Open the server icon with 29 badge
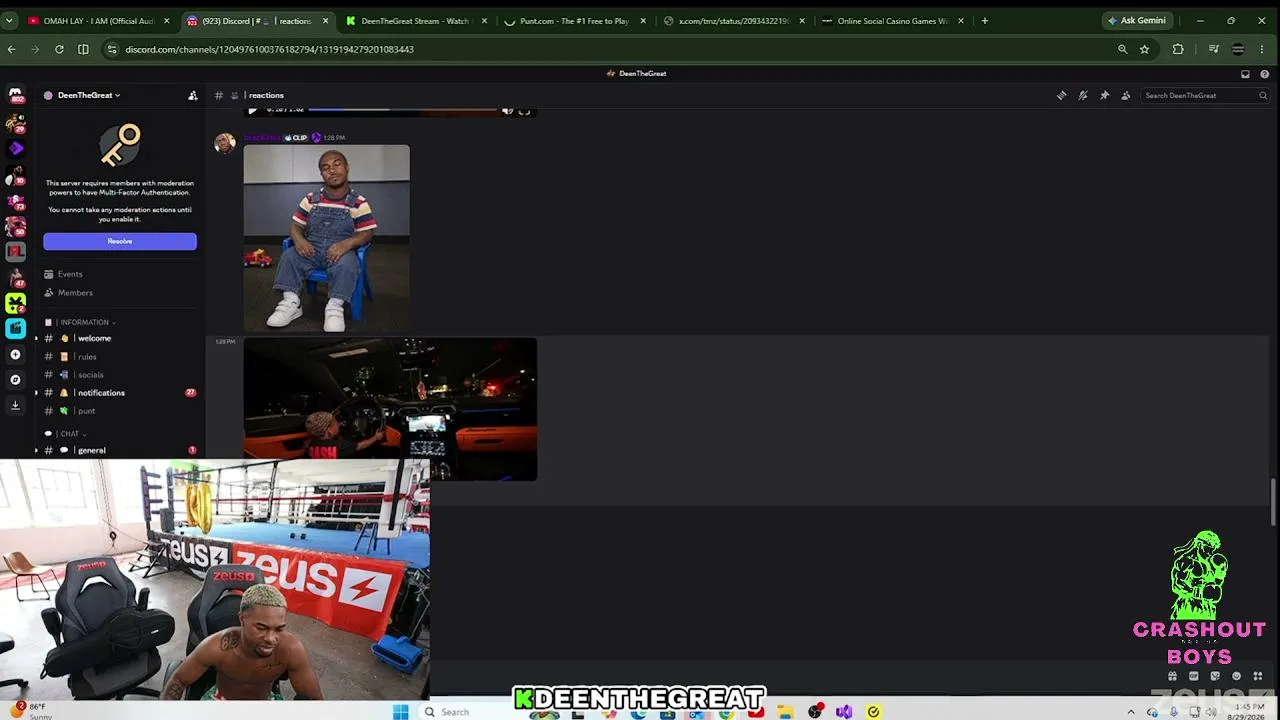Image resolution: width=1280 pixels, height=720 pixels. [x=15, y=122]
